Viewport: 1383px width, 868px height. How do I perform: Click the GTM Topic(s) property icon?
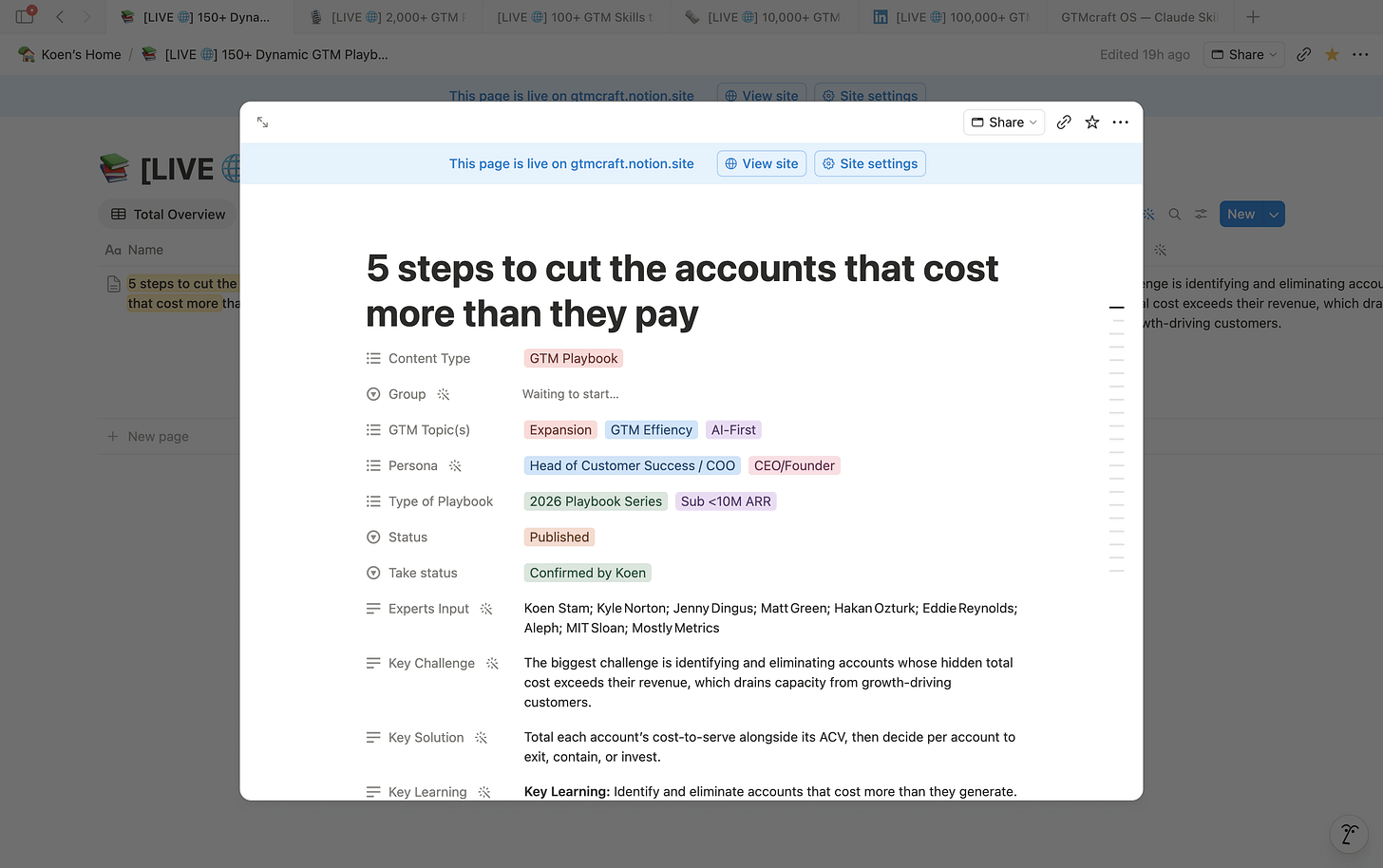(x=373, y=430)
